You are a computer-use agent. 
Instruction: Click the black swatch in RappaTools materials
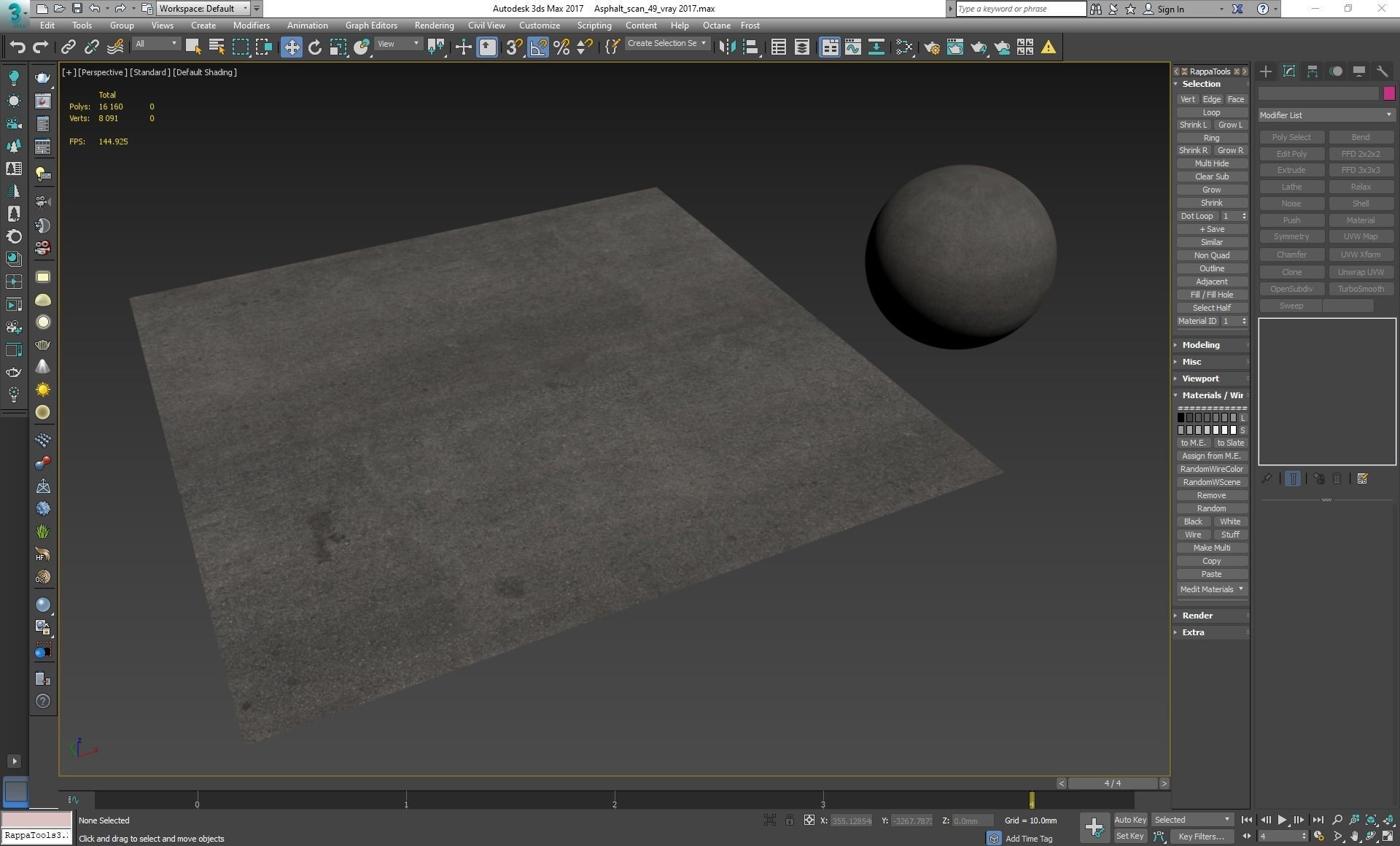pos(1181,418)
